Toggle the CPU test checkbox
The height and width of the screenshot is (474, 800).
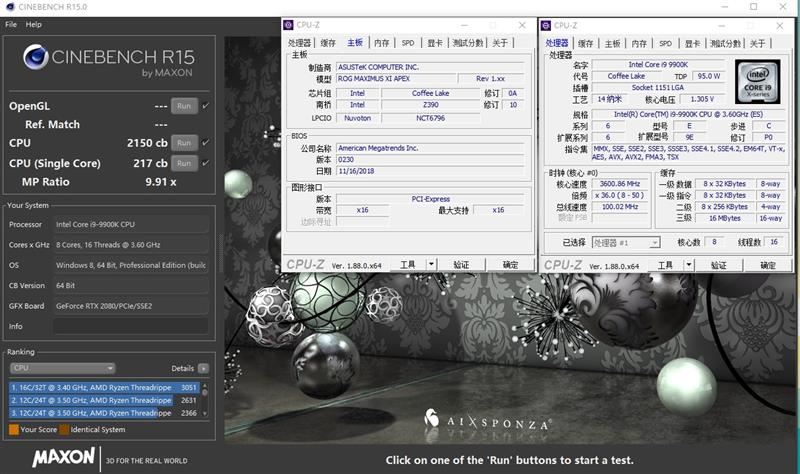(206, 143)
